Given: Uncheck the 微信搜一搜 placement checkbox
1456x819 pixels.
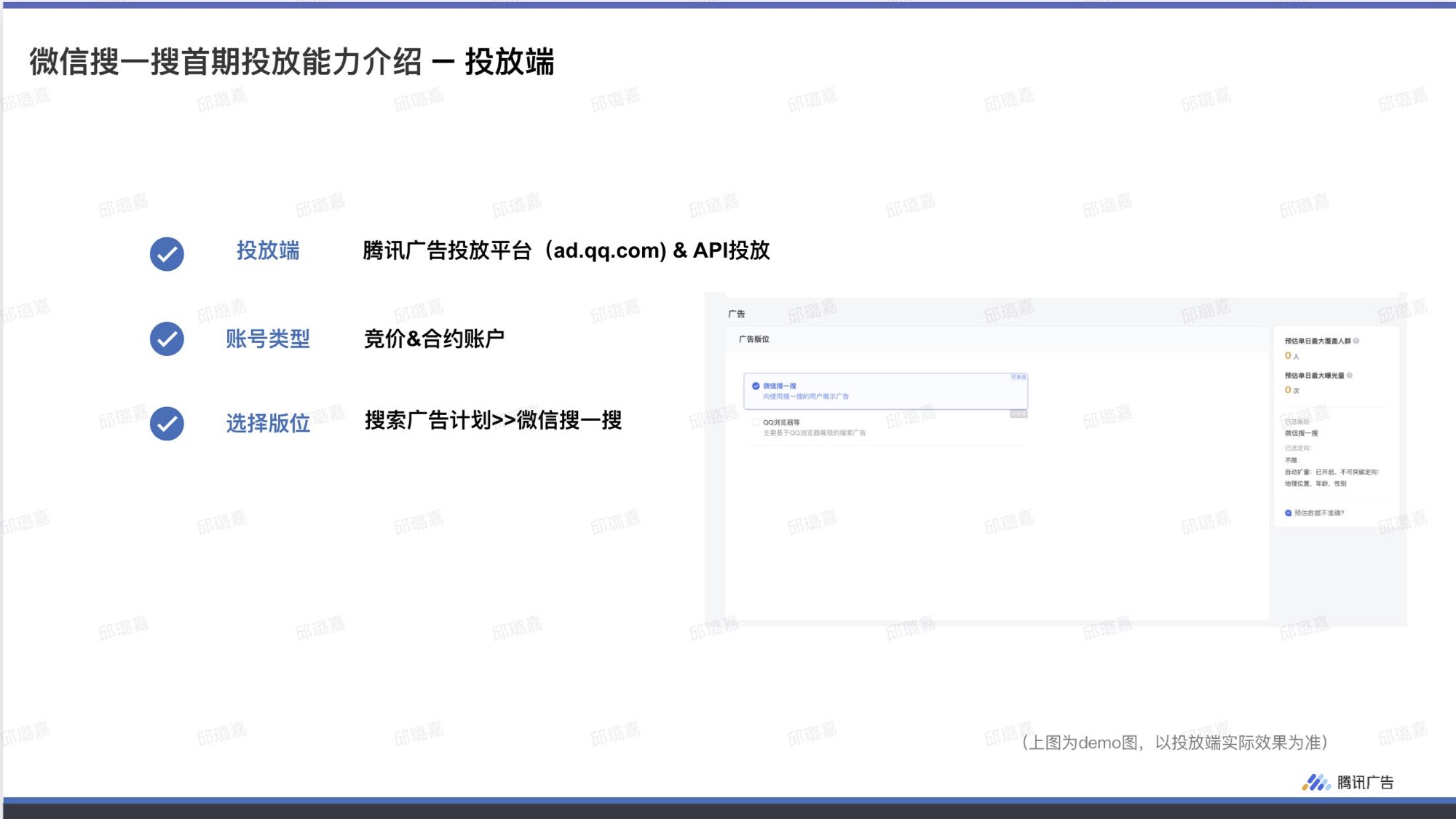Looking at the screenshot, I should coord(756,386).
